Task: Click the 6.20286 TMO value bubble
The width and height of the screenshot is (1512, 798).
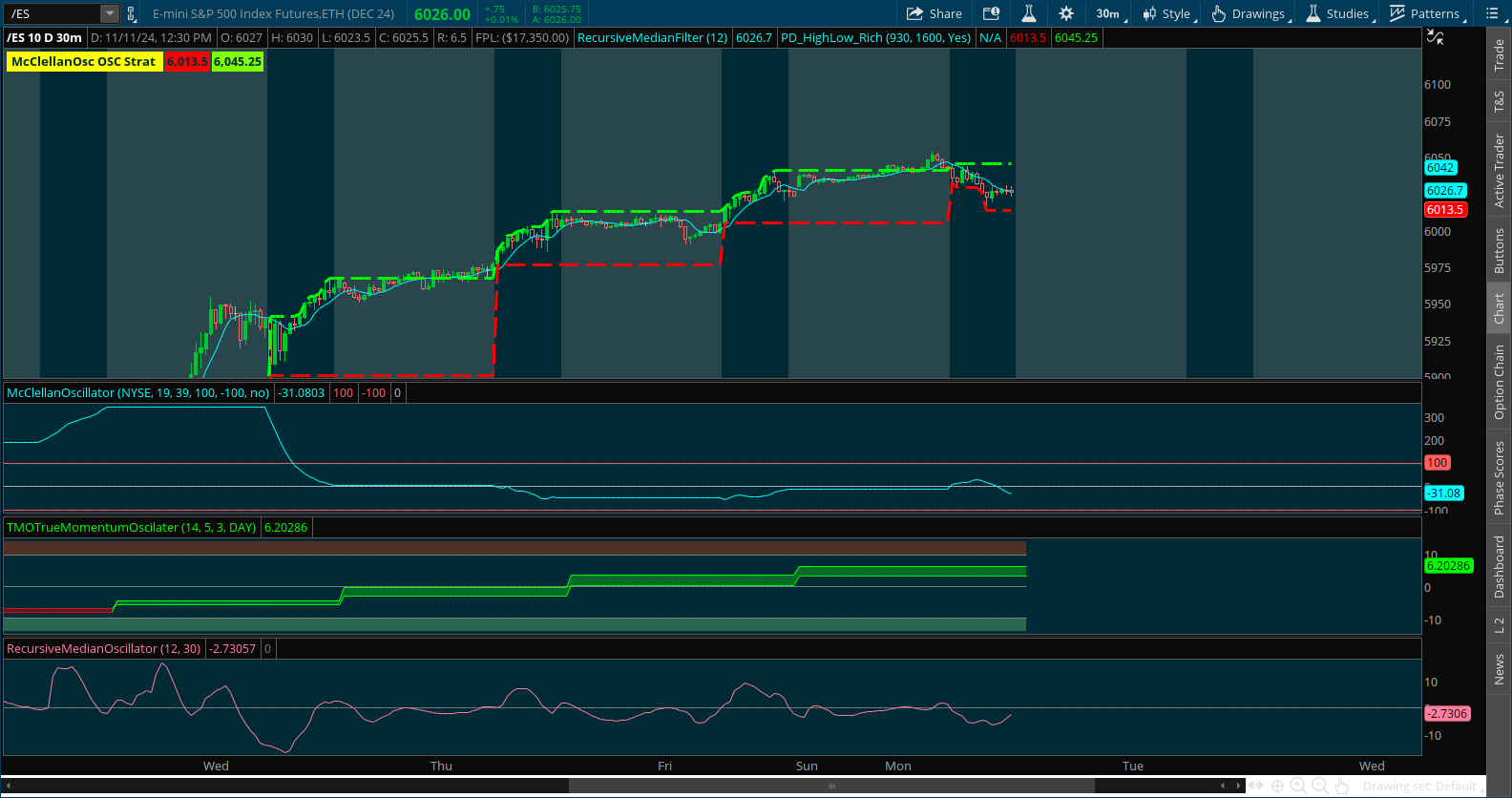Action: pos(1448,566)
